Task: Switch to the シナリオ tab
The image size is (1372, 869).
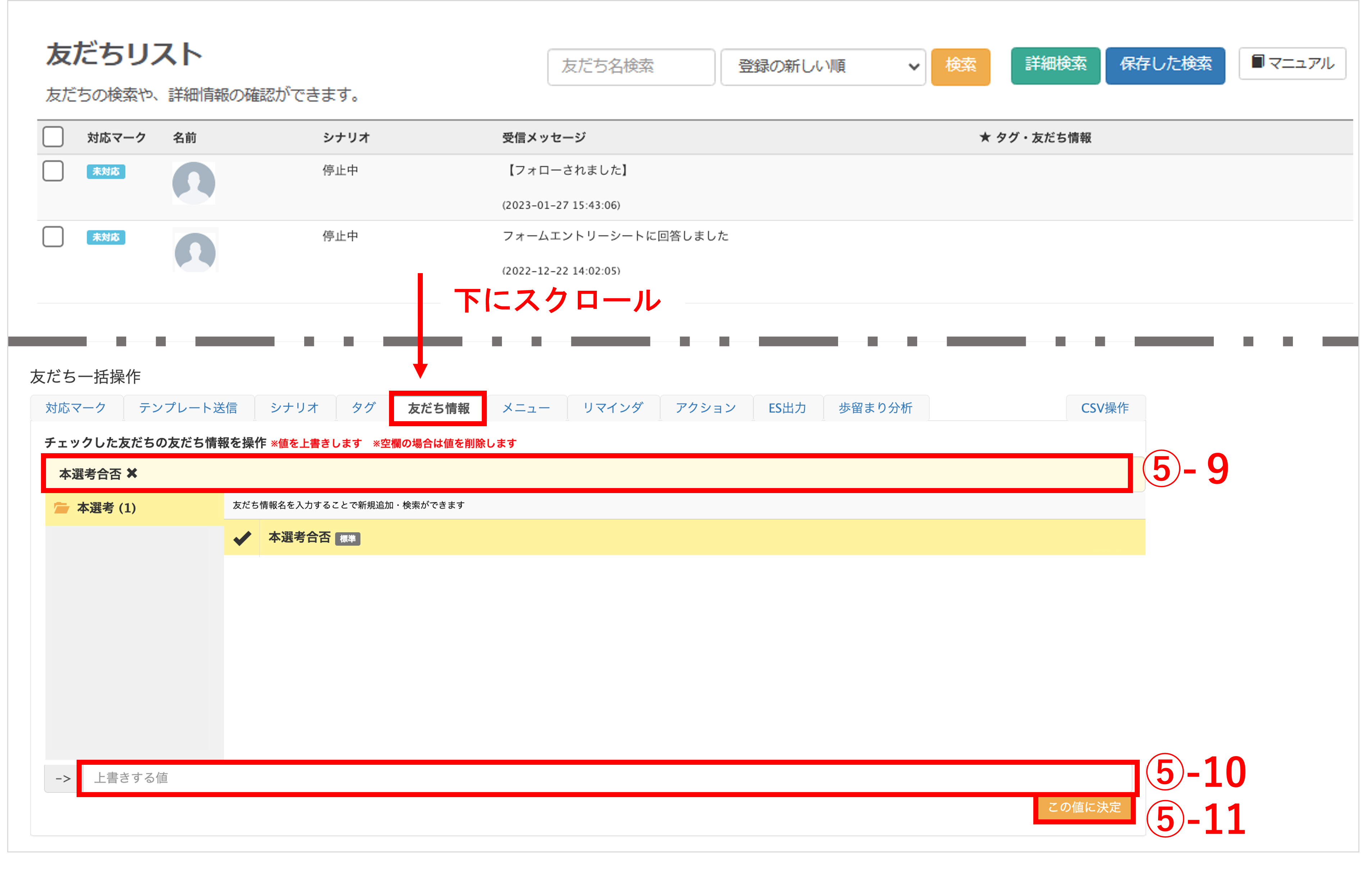Action: pyautogui.click(x=294, y=408)
